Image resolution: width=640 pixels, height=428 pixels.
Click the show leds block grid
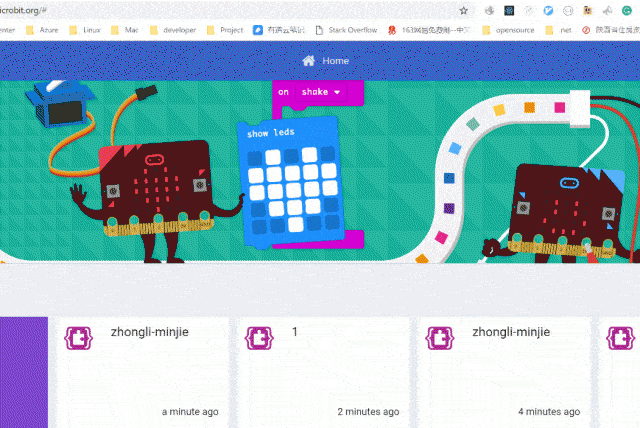pyautogui.click(x=289, y=184)
